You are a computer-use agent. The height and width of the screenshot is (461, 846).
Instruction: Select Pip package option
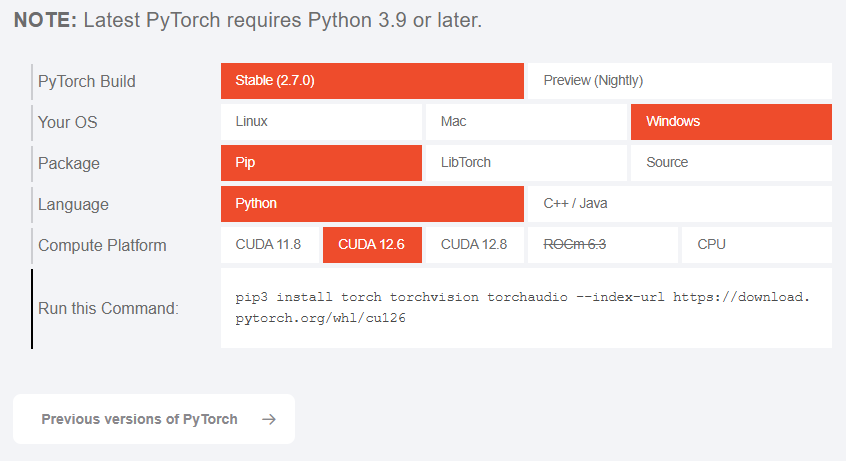(x=321, y=163)
